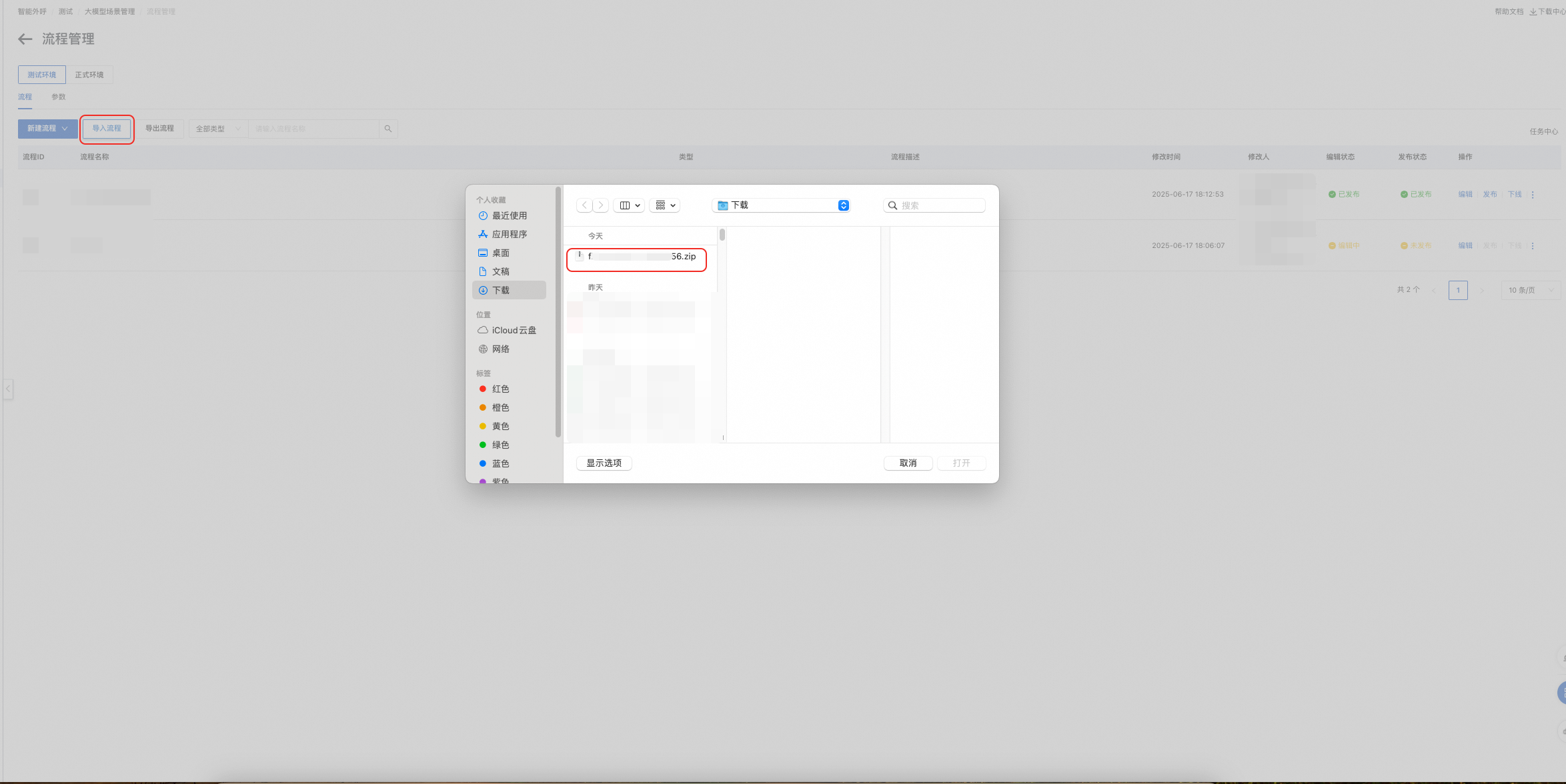The image size is (1566, 784).
Task: Click the 显示选项 button
Action: click(x=604, y=463)
